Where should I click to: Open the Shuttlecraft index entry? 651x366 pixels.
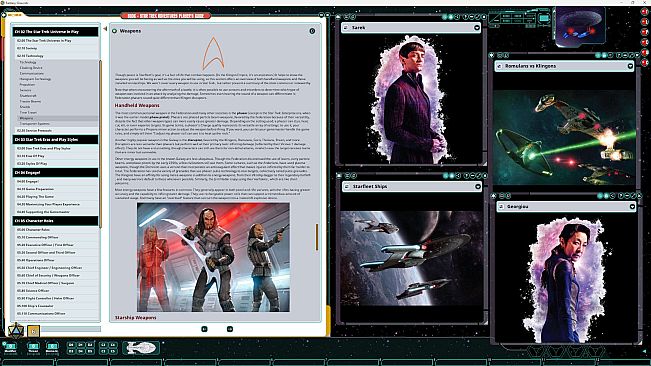pos(28,96)
